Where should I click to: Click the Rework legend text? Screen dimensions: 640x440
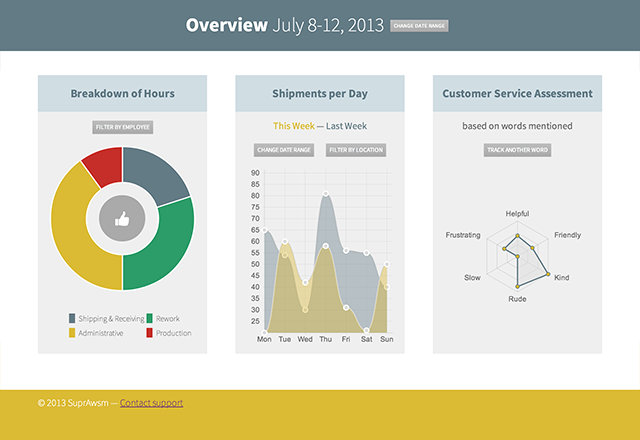coord(168,318)
